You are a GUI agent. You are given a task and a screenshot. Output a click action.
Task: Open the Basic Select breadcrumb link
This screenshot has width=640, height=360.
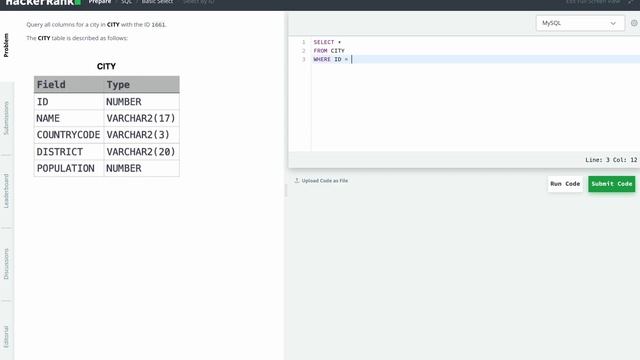(157, 2)
